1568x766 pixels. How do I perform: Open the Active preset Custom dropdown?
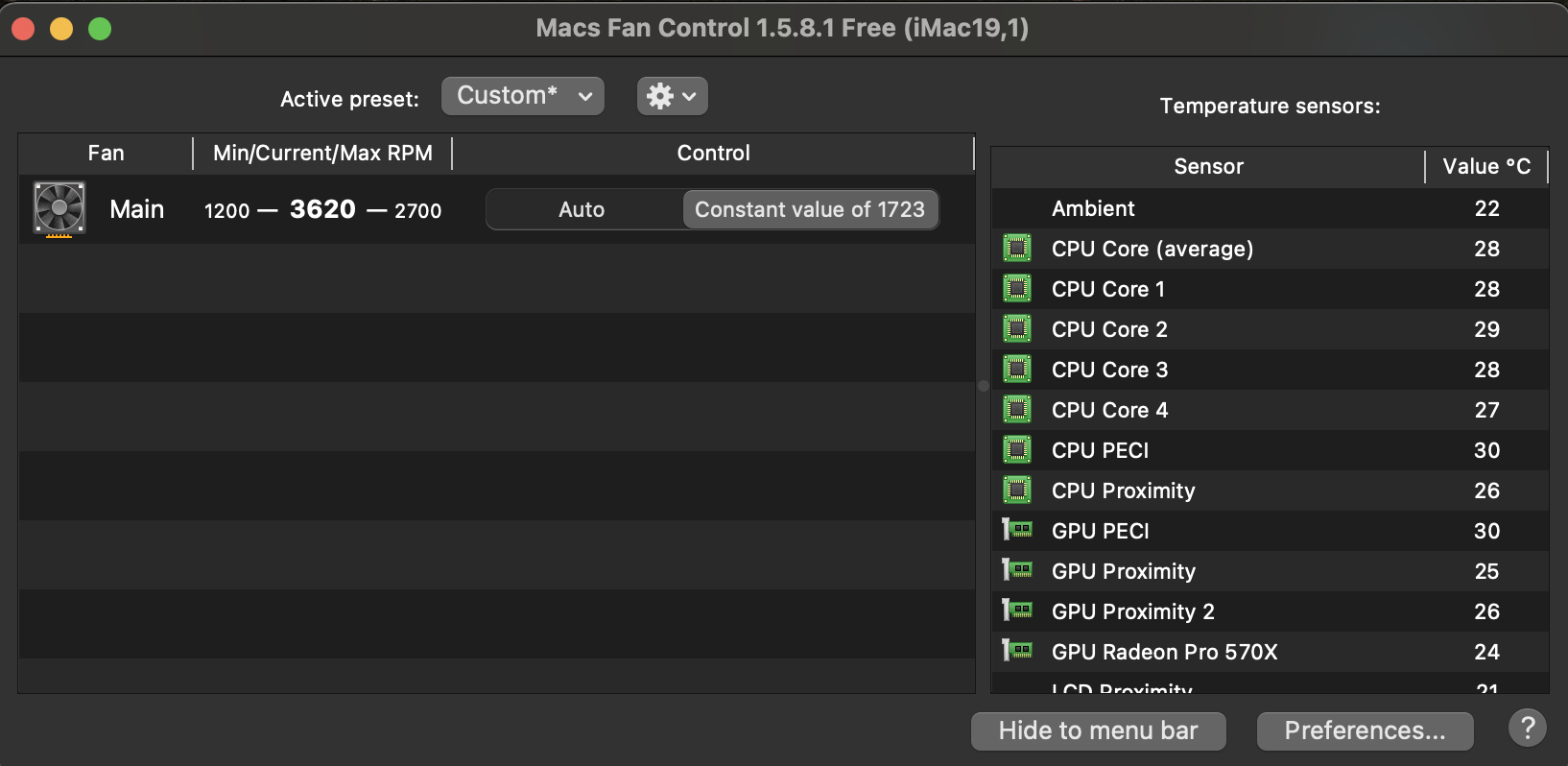(x=523, y=96)
